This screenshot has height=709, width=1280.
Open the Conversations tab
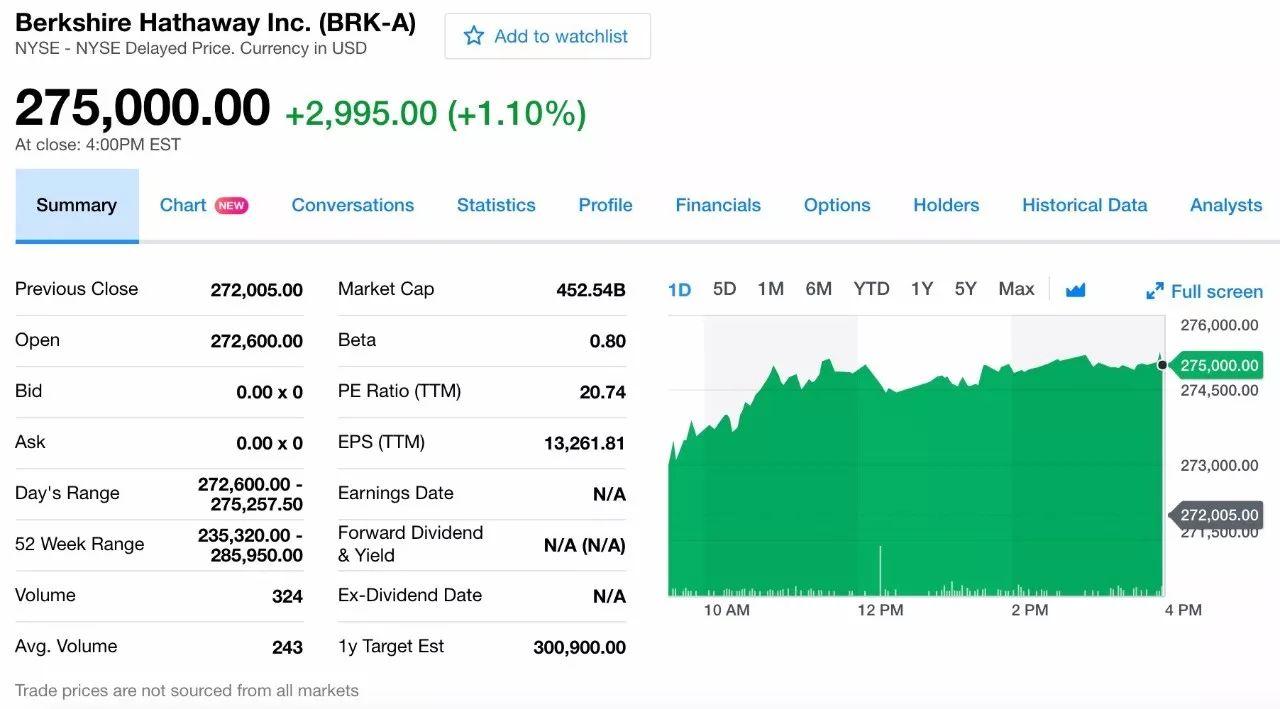[353, 205]
